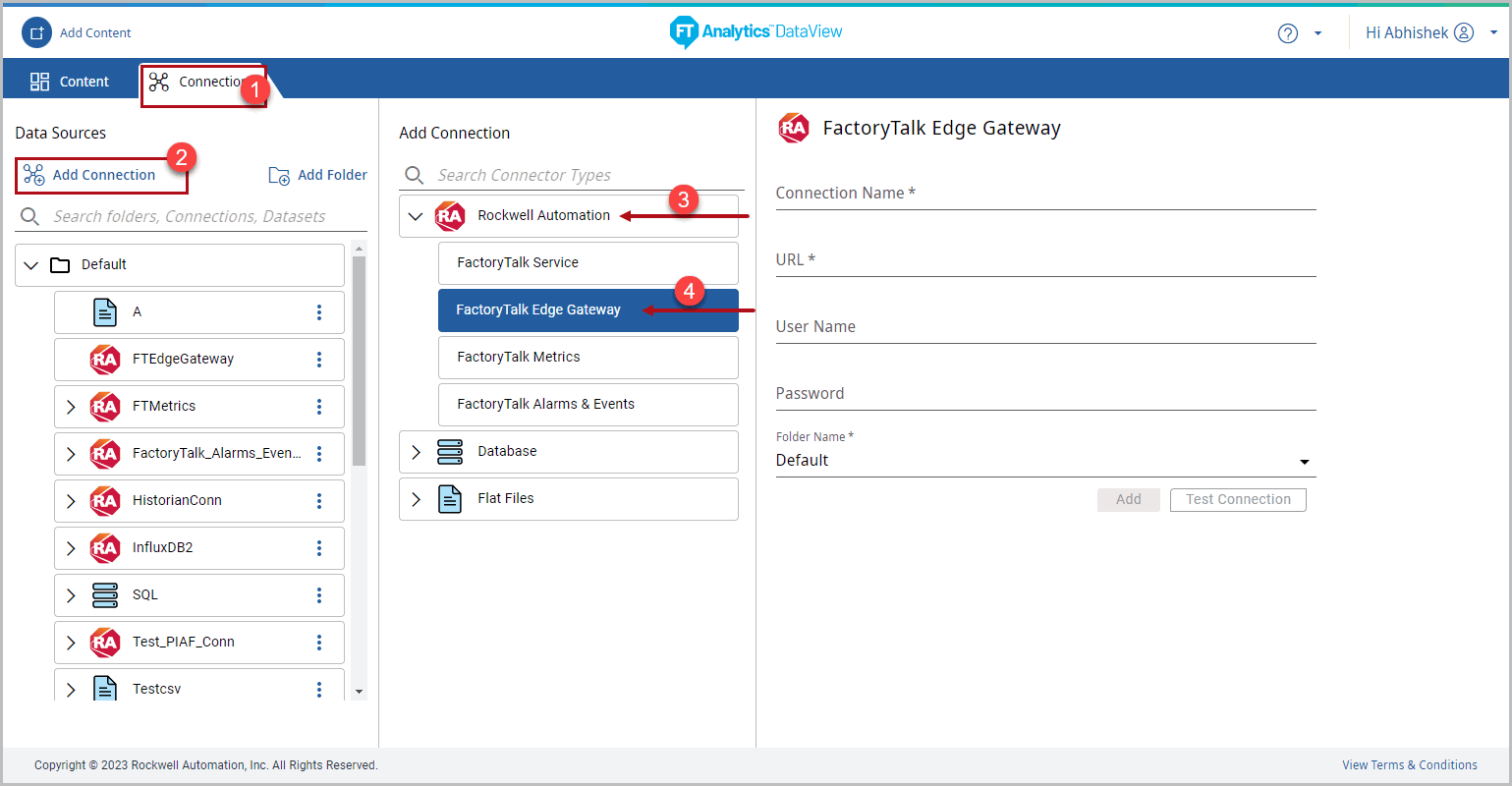The height and width of the screenshot is (786, 1512).
Task: Select FactoryTalk Service connector type
Action: click(588, 263)
